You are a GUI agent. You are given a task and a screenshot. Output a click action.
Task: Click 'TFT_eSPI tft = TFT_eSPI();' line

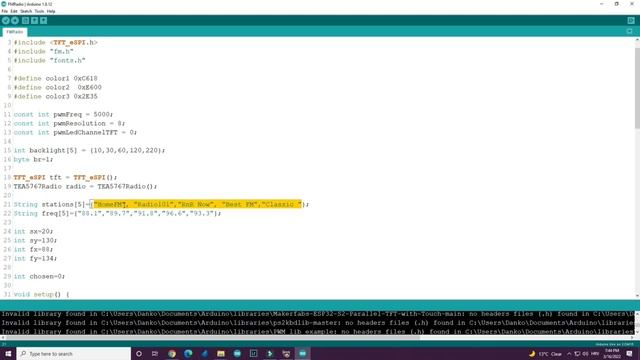[x=65, y=177]
